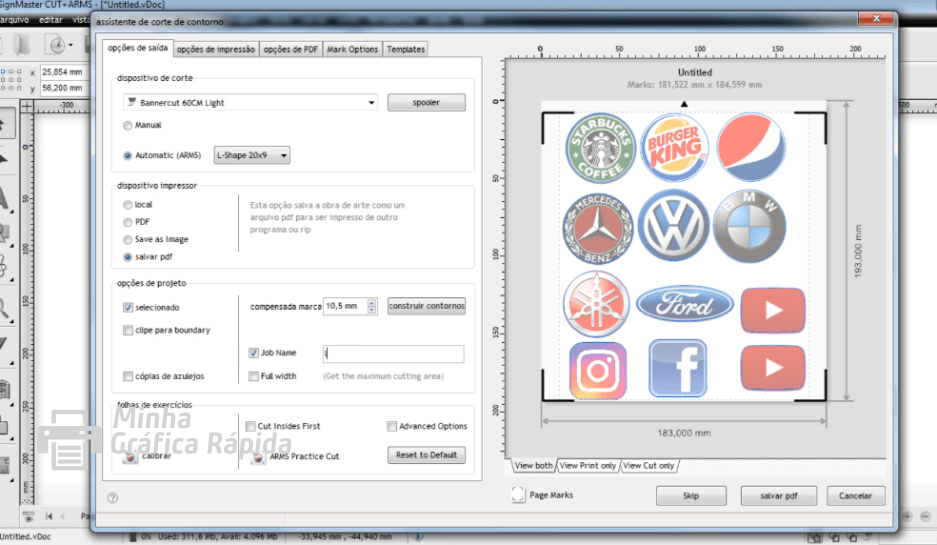The image size is (937, 545).
Task: Click the calibrar icon
Action: pos(130,457)
